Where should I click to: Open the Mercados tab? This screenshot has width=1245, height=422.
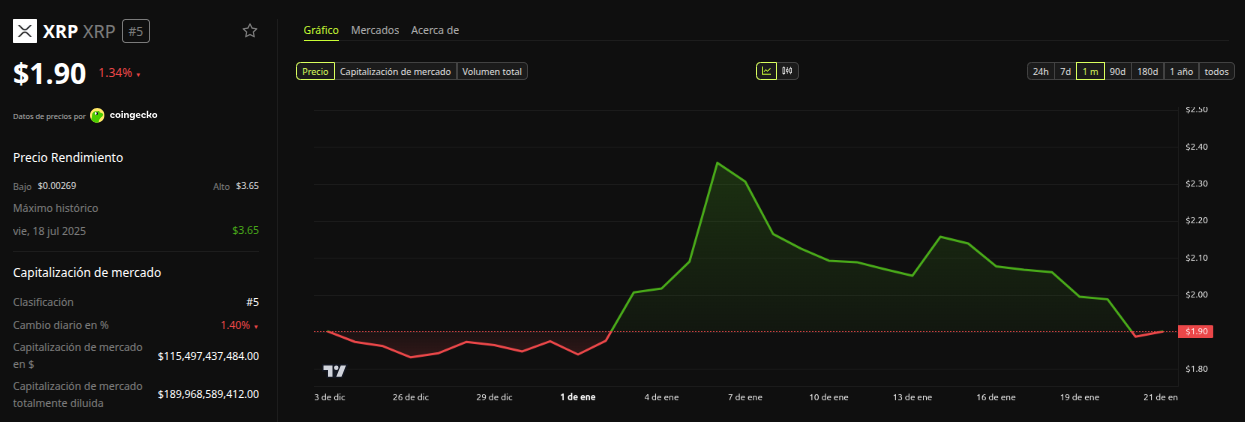pos(375,30)
